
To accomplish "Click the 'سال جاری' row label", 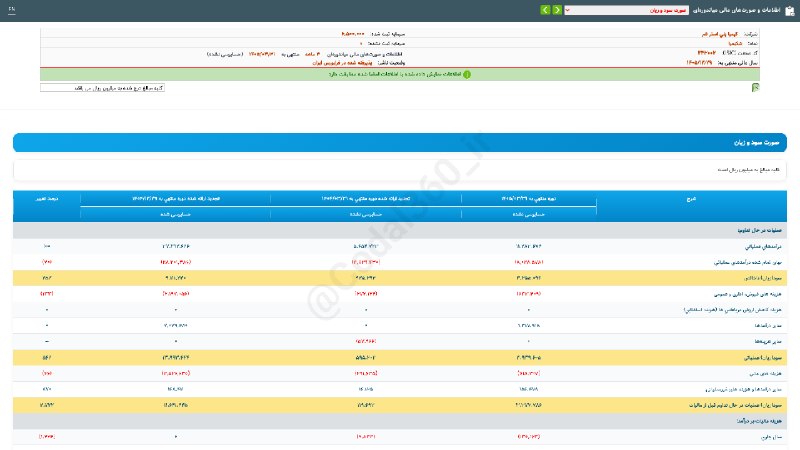I will click(771, 437).
